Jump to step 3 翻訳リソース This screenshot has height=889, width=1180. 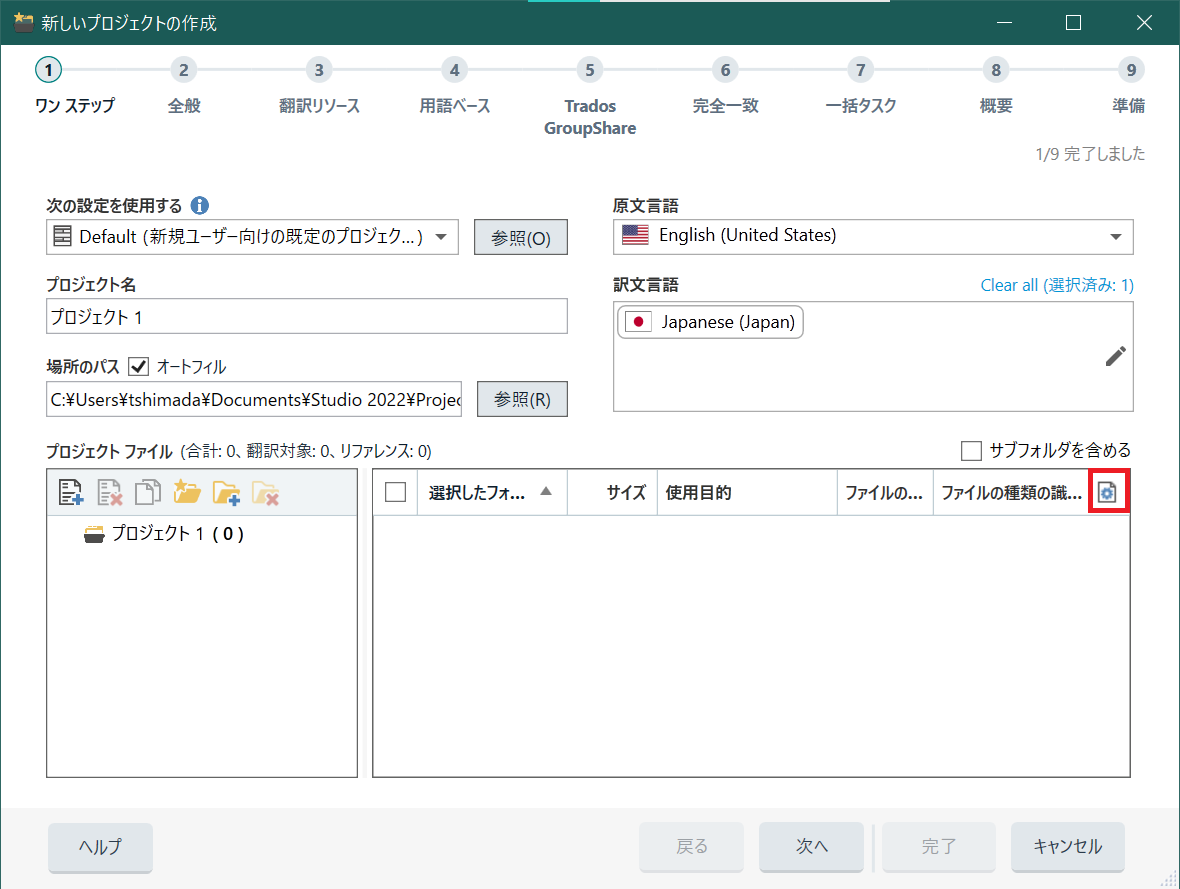318,70
